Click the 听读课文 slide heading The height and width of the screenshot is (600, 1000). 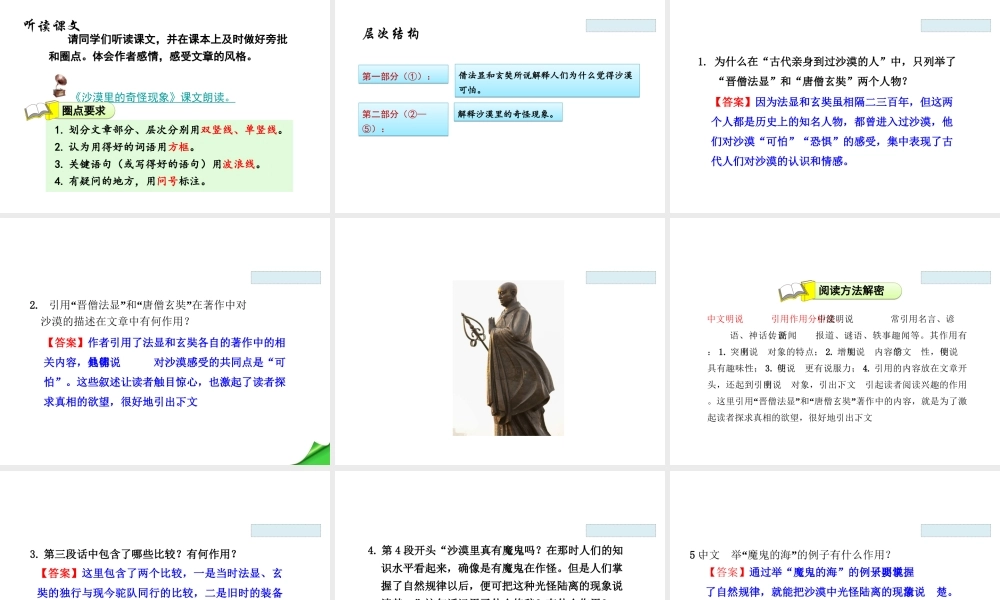pyautogui.click(x=52, y=26)
